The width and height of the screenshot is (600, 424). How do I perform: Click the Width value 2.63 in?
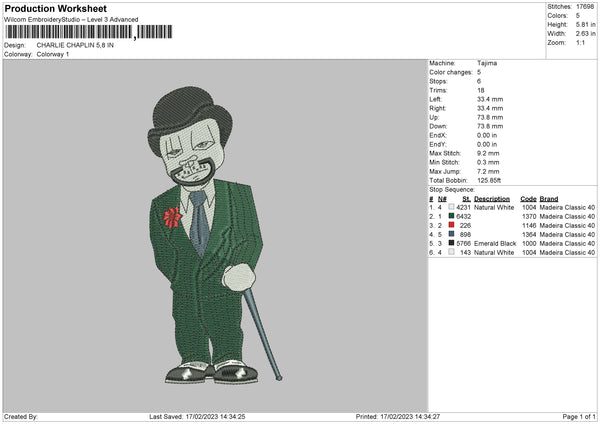[585, 34]
